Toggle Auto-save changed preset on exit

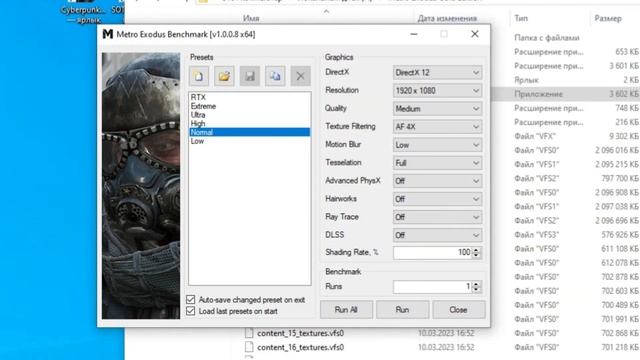191,300
